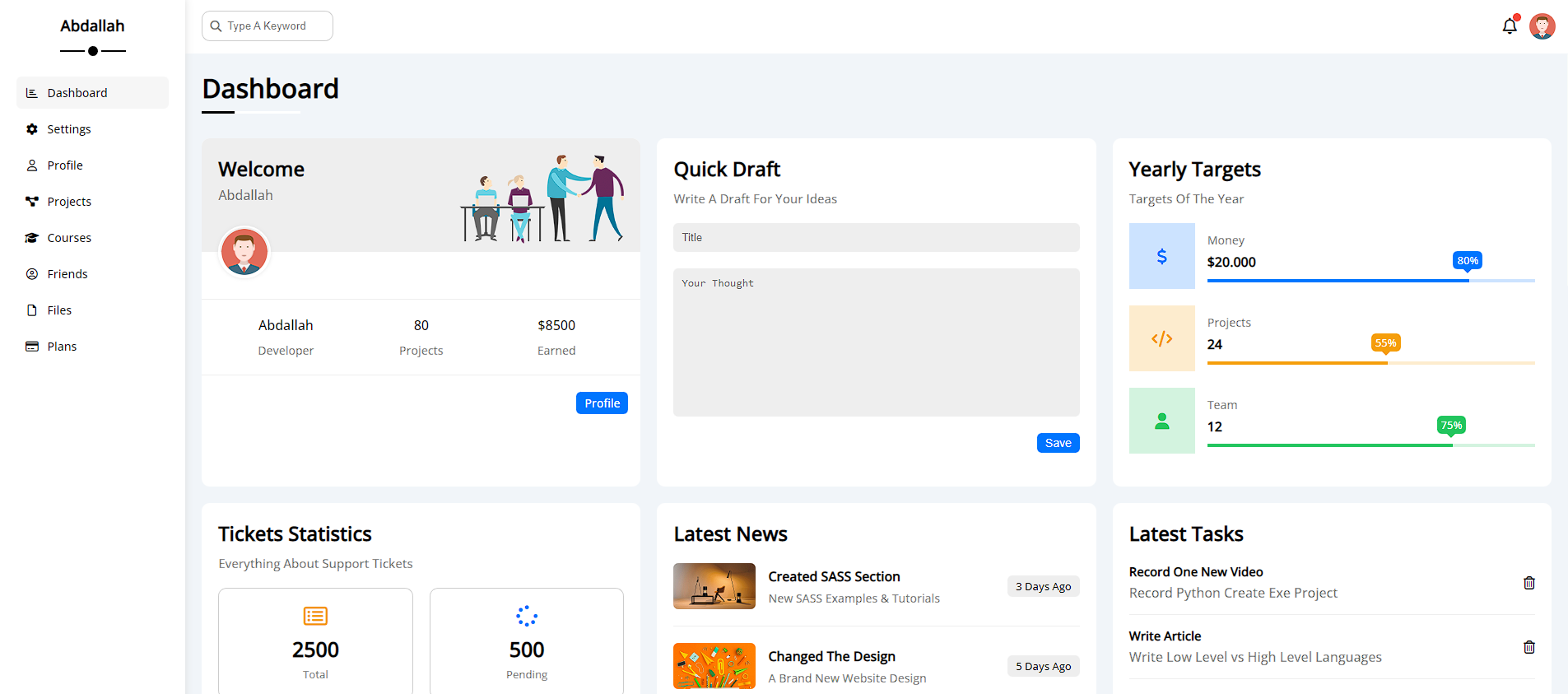Click the blue Profile button
Screen dimensions: 1568x694
(x=602, y=403)
